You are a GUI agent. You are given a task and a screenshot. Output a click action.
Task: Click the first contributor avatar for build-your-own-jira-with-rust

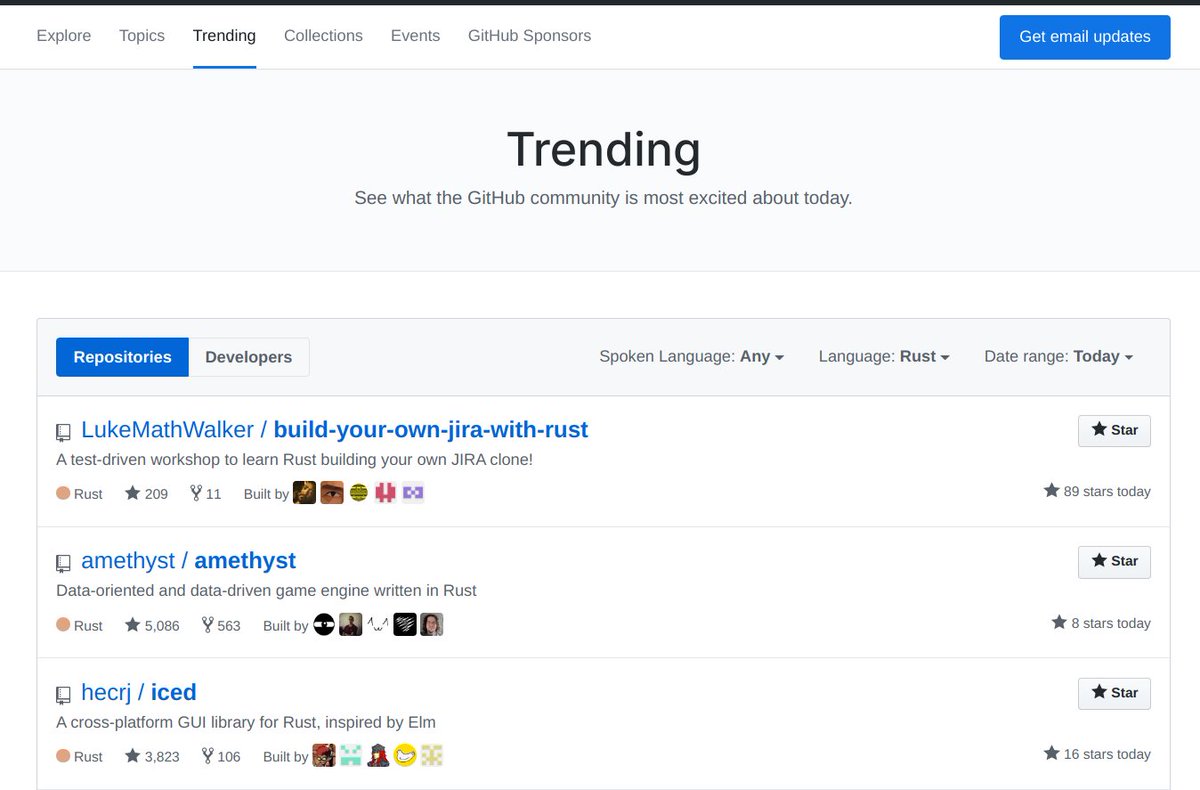(x=305, y=492)
